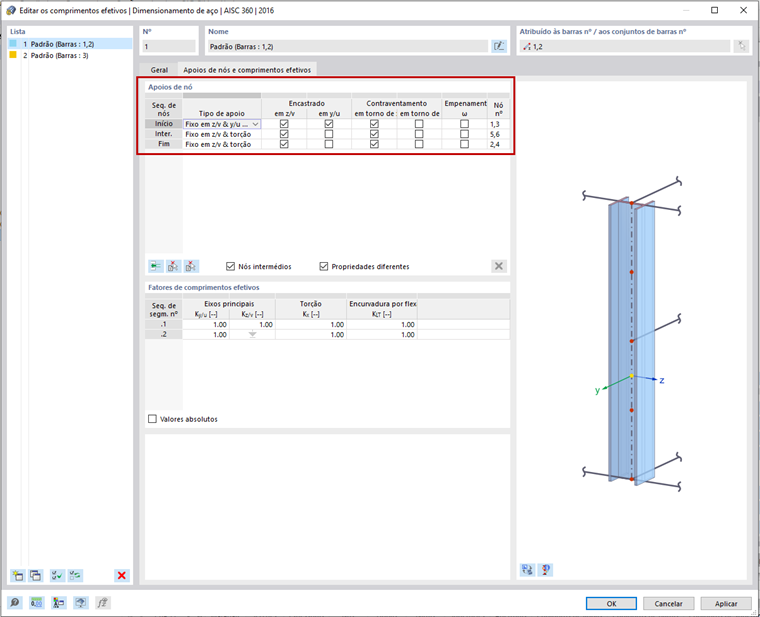
Task: Click the Nº field showing 1
Action: 169,47
